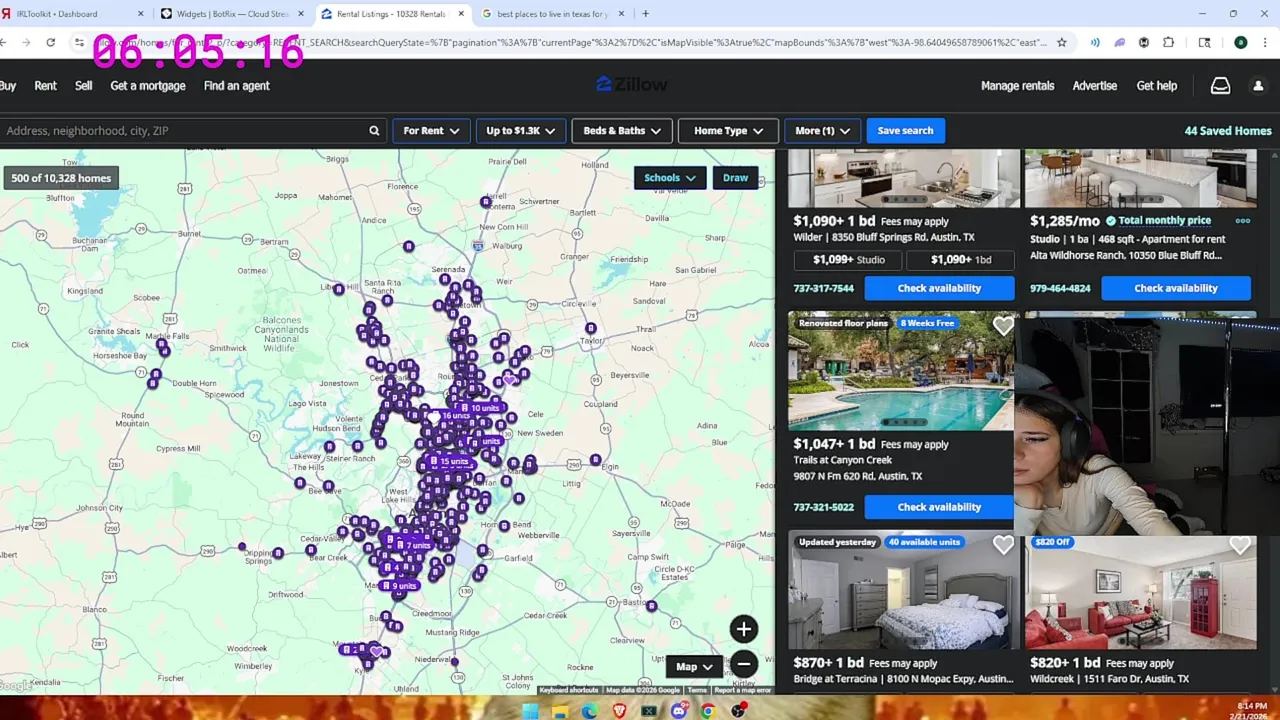Check availability for Trails at Canyon Creek
1280x720 pixels.
click(x=939, y=507)
